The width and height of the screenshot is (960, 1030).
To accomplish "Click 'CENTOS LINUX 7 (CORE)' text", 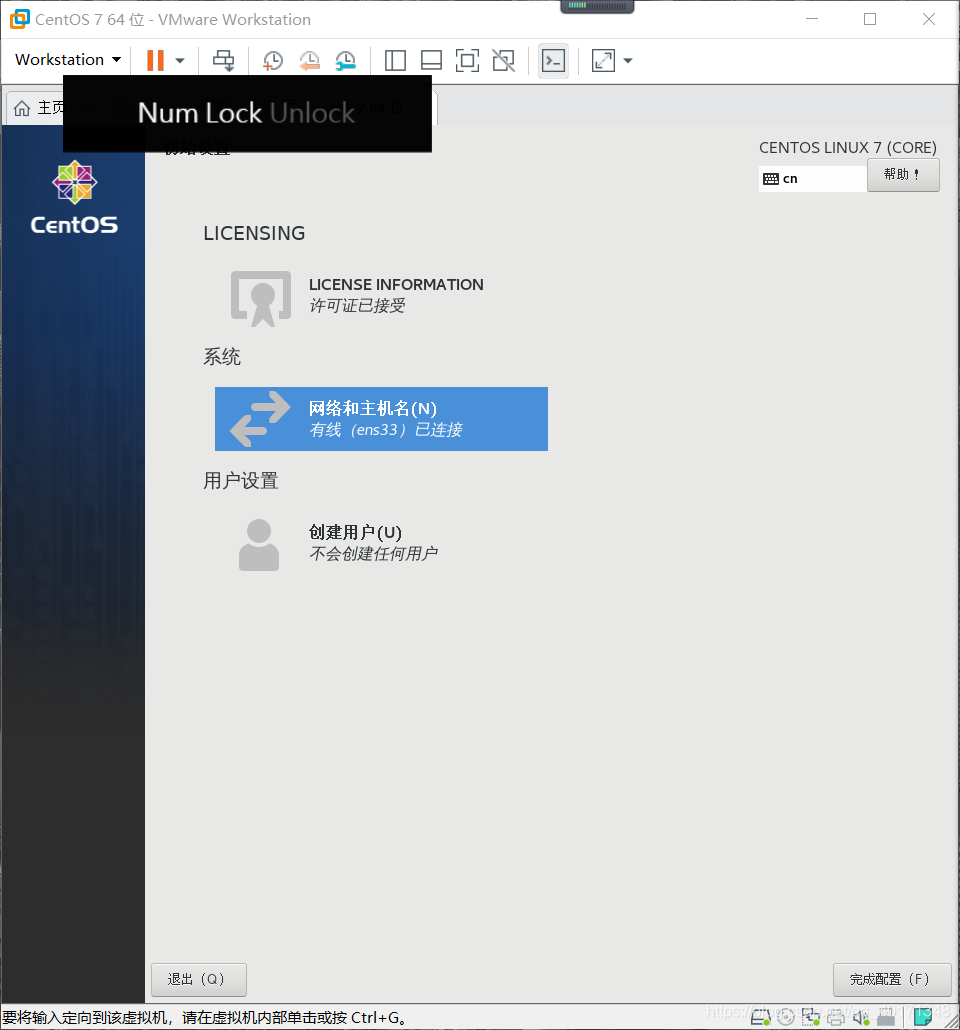I will (848, 148).
